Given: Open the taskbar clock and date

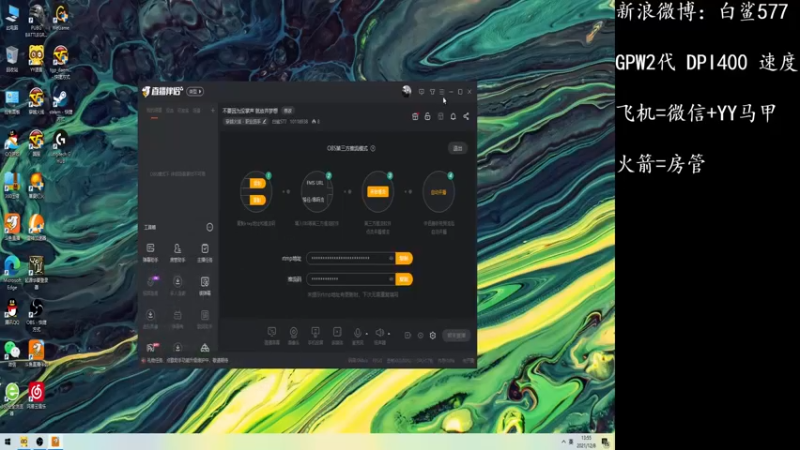Looking at the screenshot, I should click(x=586, y=442).
